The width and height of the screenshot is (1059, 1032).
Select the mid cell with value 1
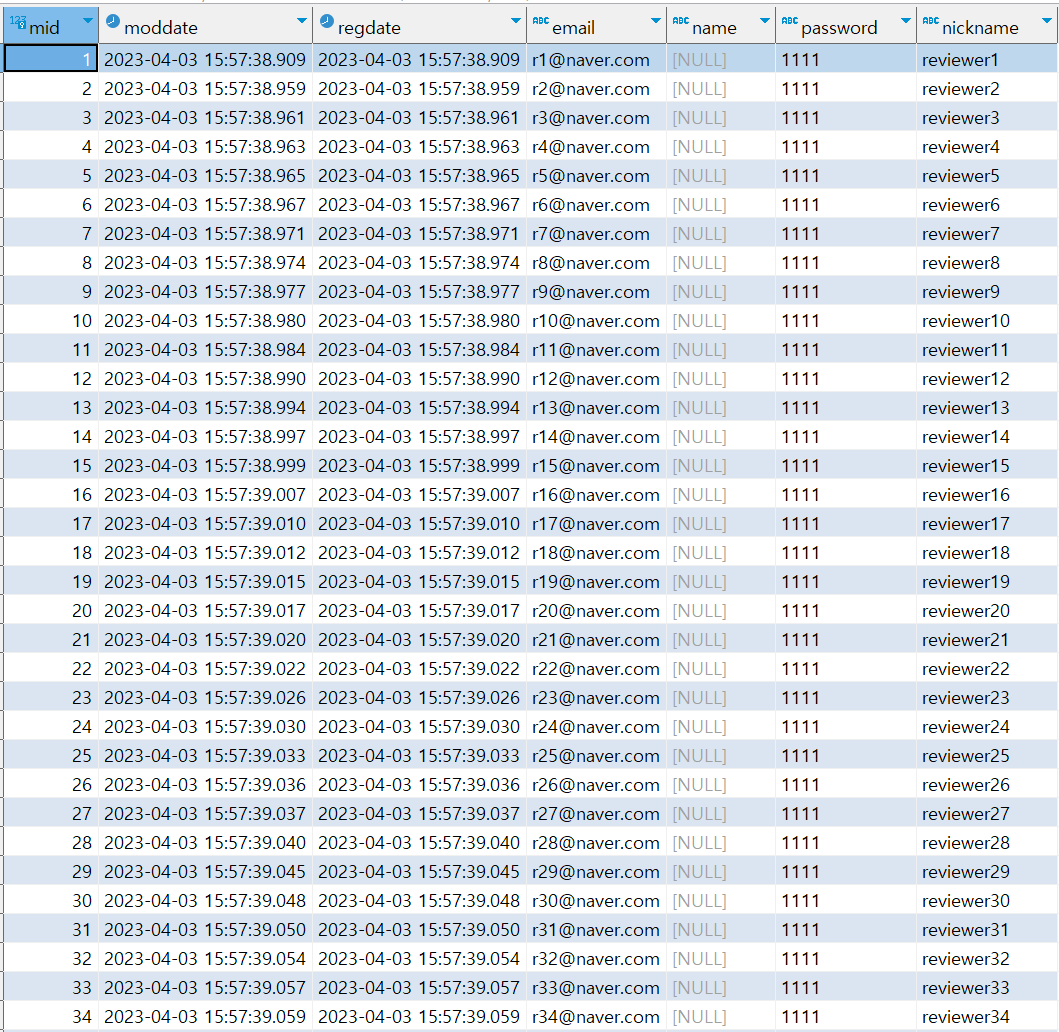tap(51, 59)
